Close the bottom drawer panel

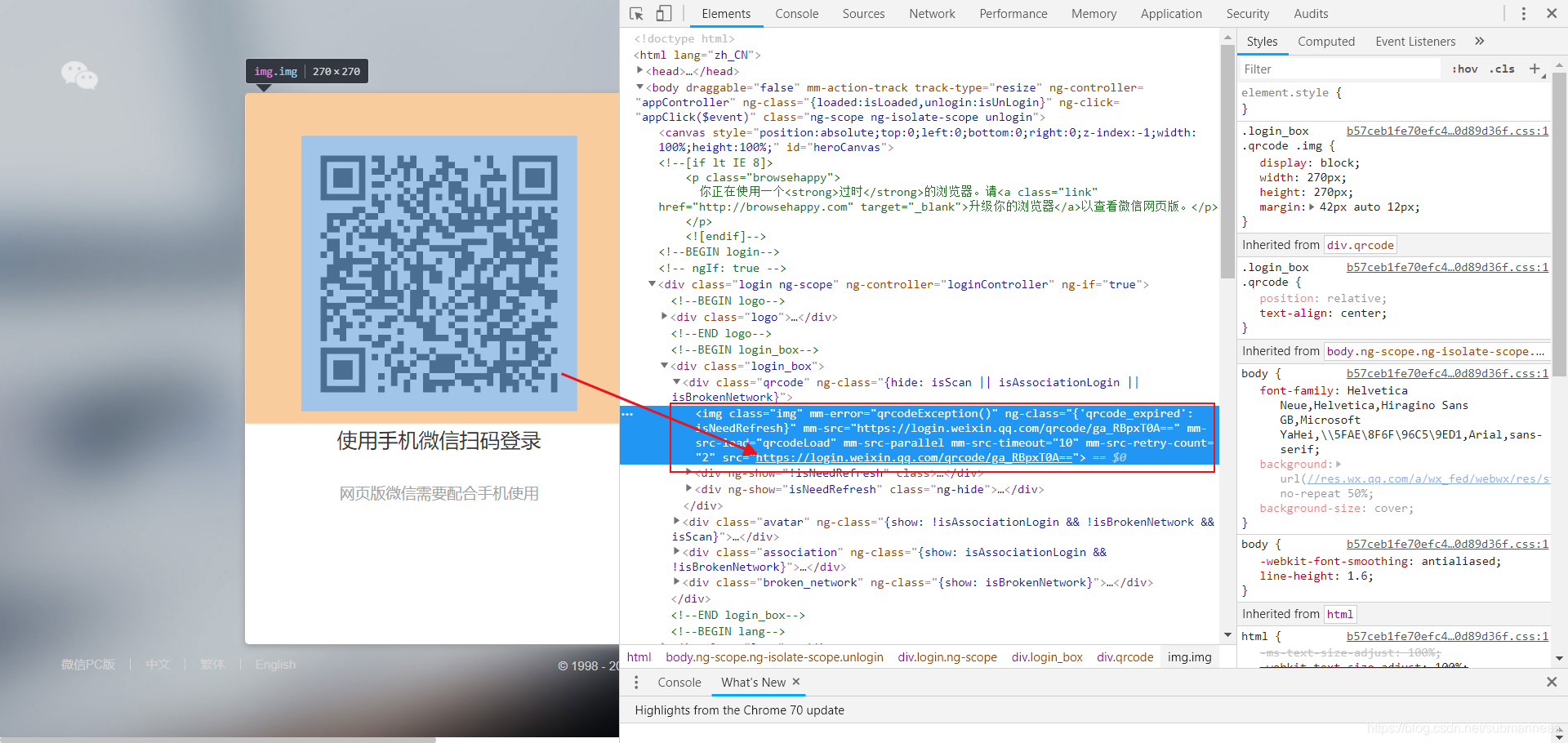(1551, 682)
